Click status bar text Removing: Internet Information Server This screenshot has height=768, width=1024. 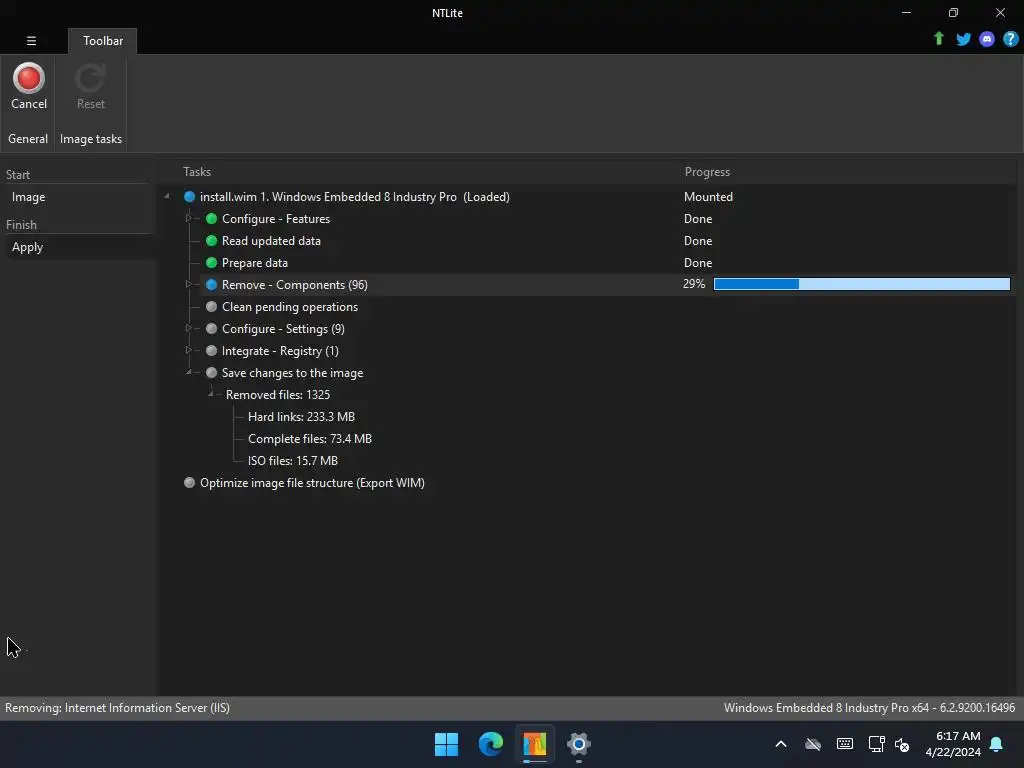(x=118, y=708)
